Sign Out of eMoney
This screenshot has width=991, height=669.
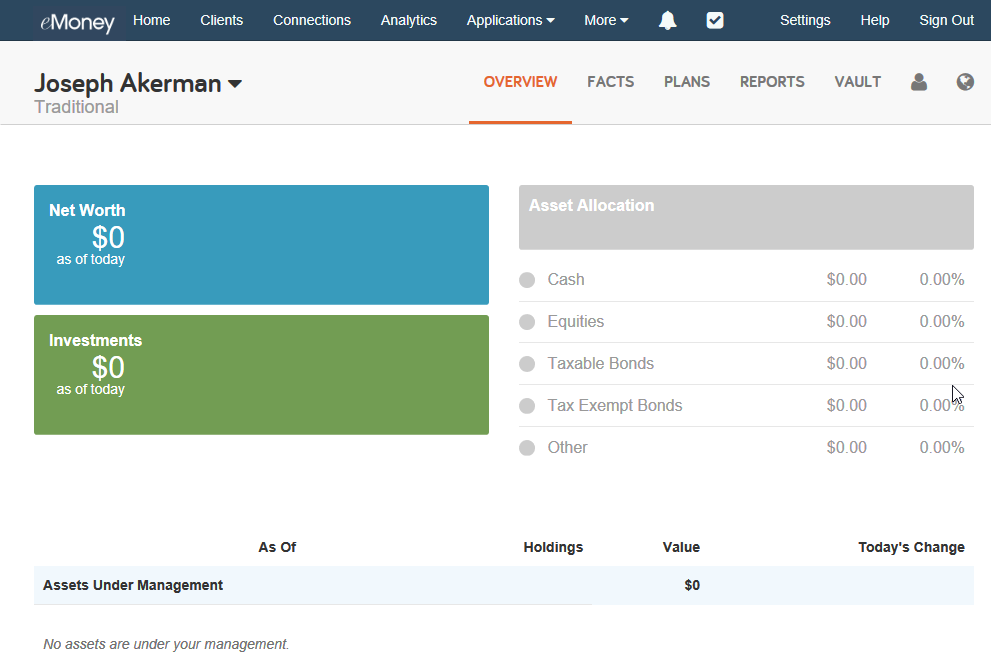click(x=945, y=19)
